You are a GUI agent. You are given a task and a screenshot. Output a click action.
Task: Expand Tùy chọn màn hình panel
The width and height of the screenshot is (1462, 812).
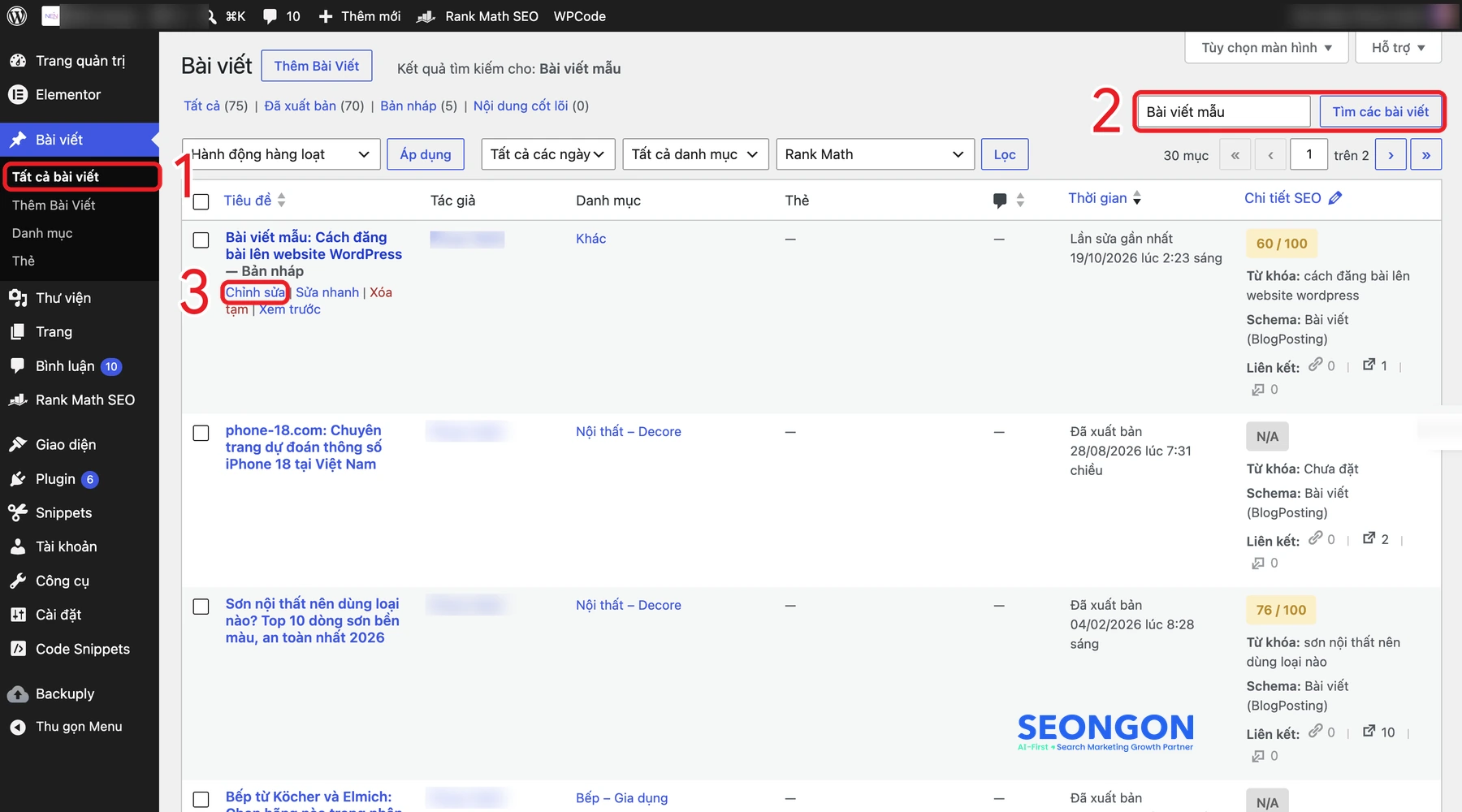[1266, 48]
